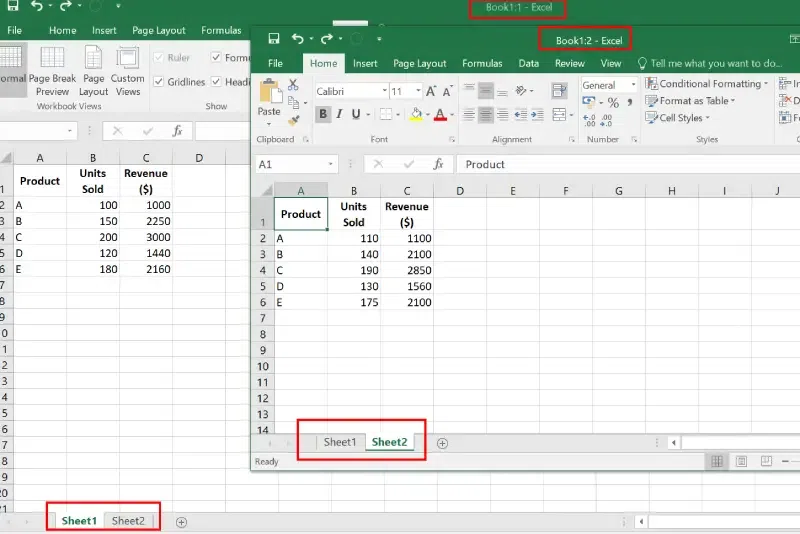Open Insert tab in Book1:2 window
This screenshot has height=534, width=800.
[x=365, y=63]
